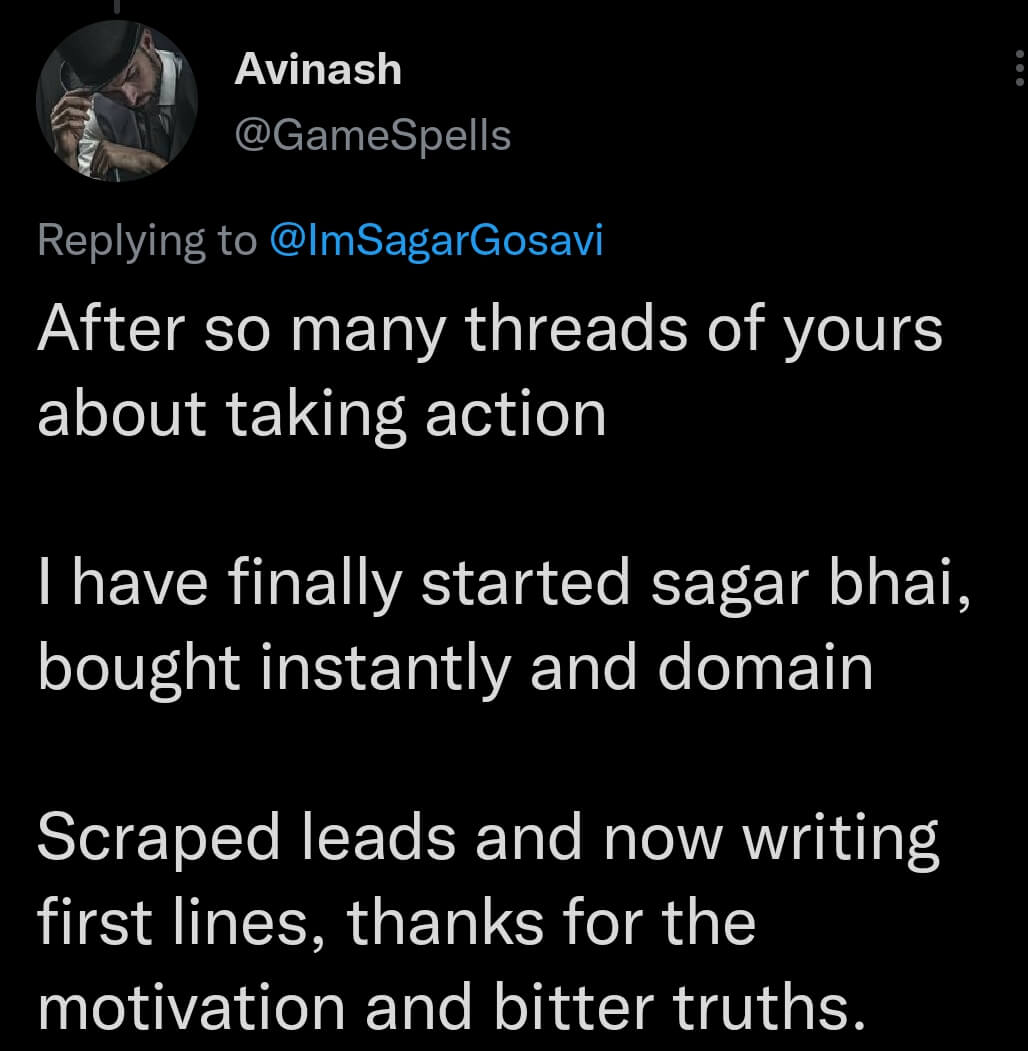
Task: Click the line "bought instantly and domain"
Action: point(456,668)
